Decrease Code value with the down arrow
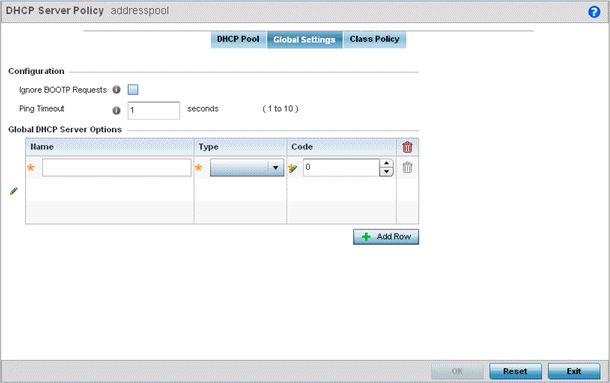The width and height of the screenshot is (610, 383). pos(386,172)
